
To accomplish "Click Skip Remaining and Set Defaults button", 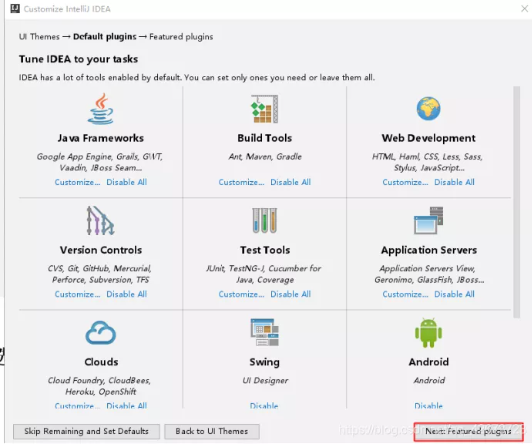I will (x=86, y=431).
